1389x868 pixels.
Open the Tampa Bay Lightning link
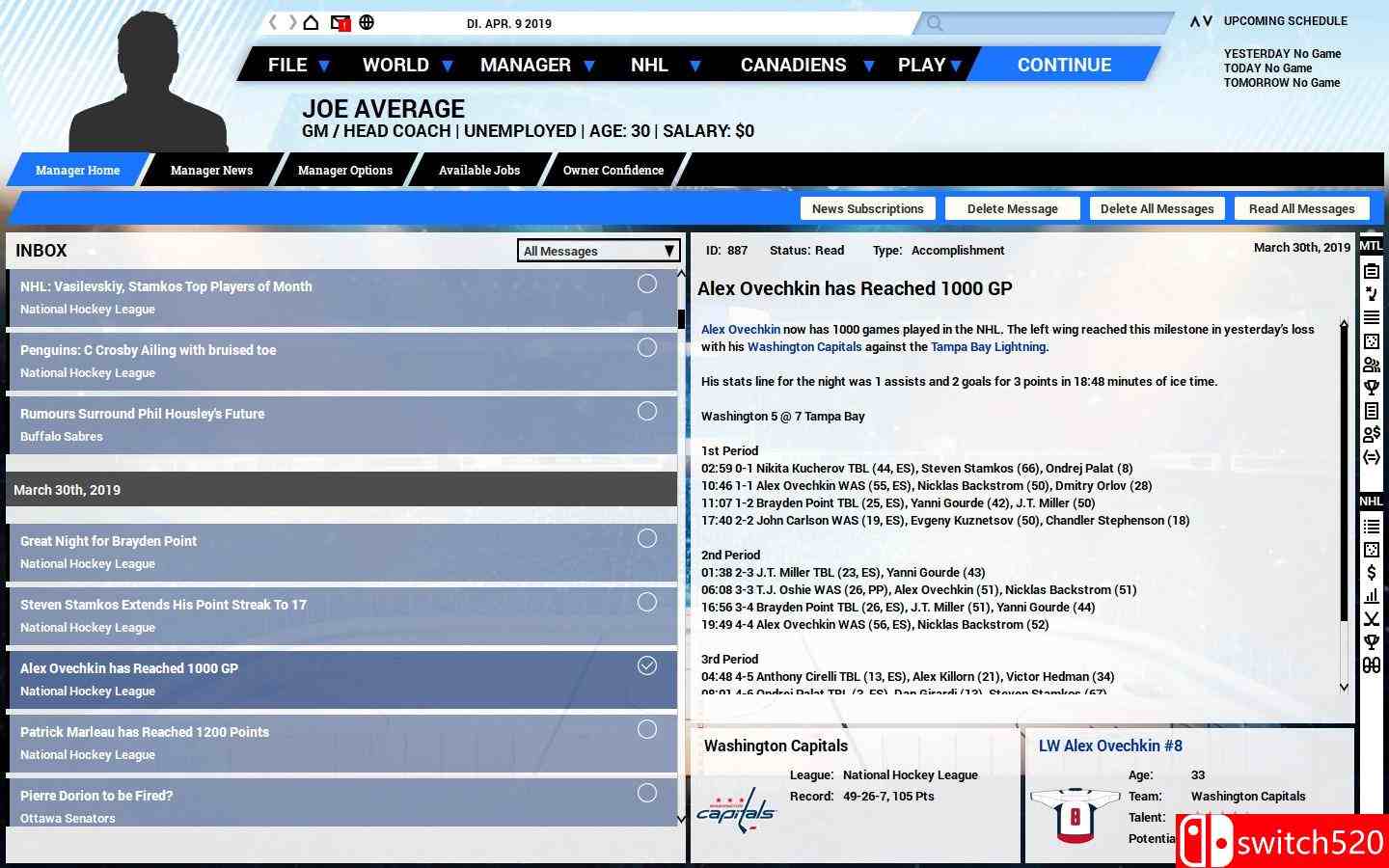pyautogui.click(x=988, y=346)
